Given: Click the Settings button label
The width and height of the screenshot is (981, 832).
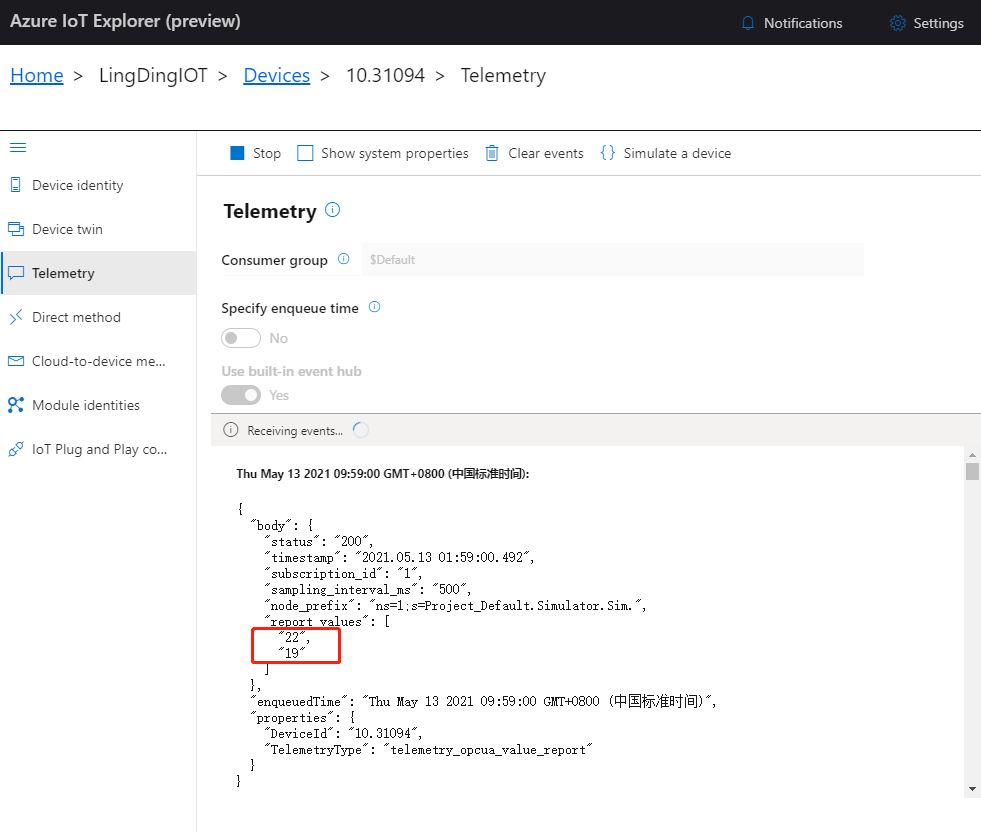Looking at the screenshot, I should click(x=938, y=23).
